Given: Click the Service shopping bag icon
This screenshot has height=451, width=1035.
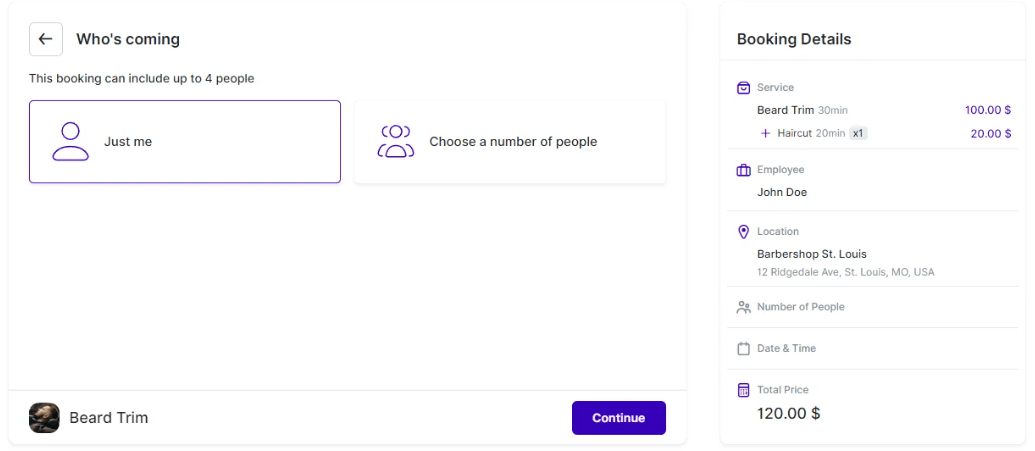Looking at the screenshot, I should (743, 88).
